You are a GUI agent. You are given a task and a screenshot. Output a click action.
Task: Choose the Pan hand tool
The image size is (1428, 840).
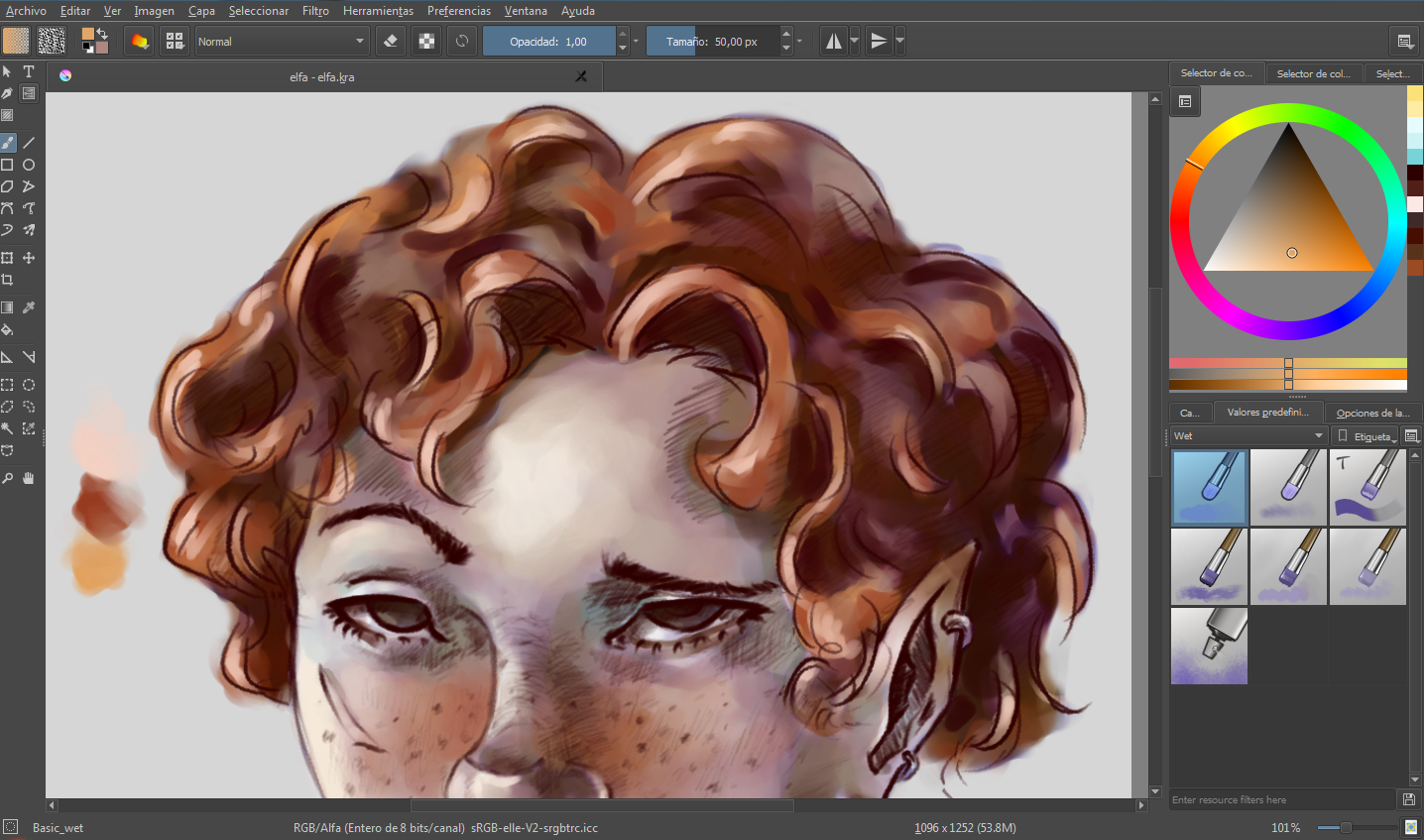coord(29,478)
